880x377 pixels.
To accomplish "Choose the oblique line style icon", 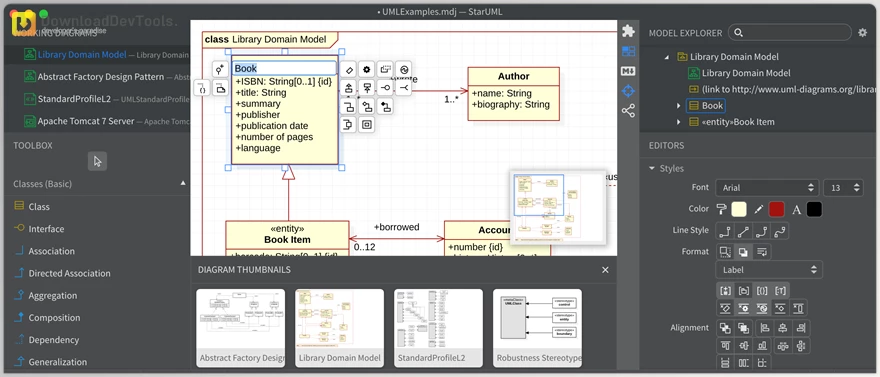I will 744,231.
